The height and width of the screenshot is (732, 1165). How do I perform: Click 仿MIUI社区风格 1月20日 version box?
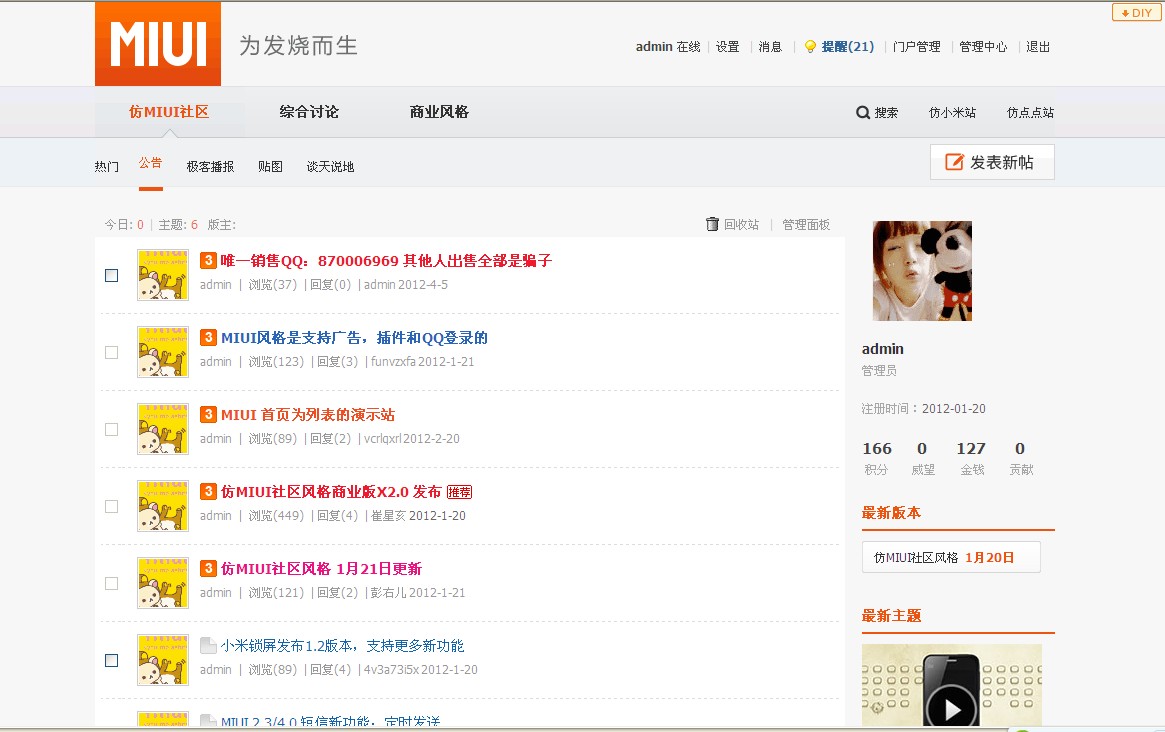(951, 557)
